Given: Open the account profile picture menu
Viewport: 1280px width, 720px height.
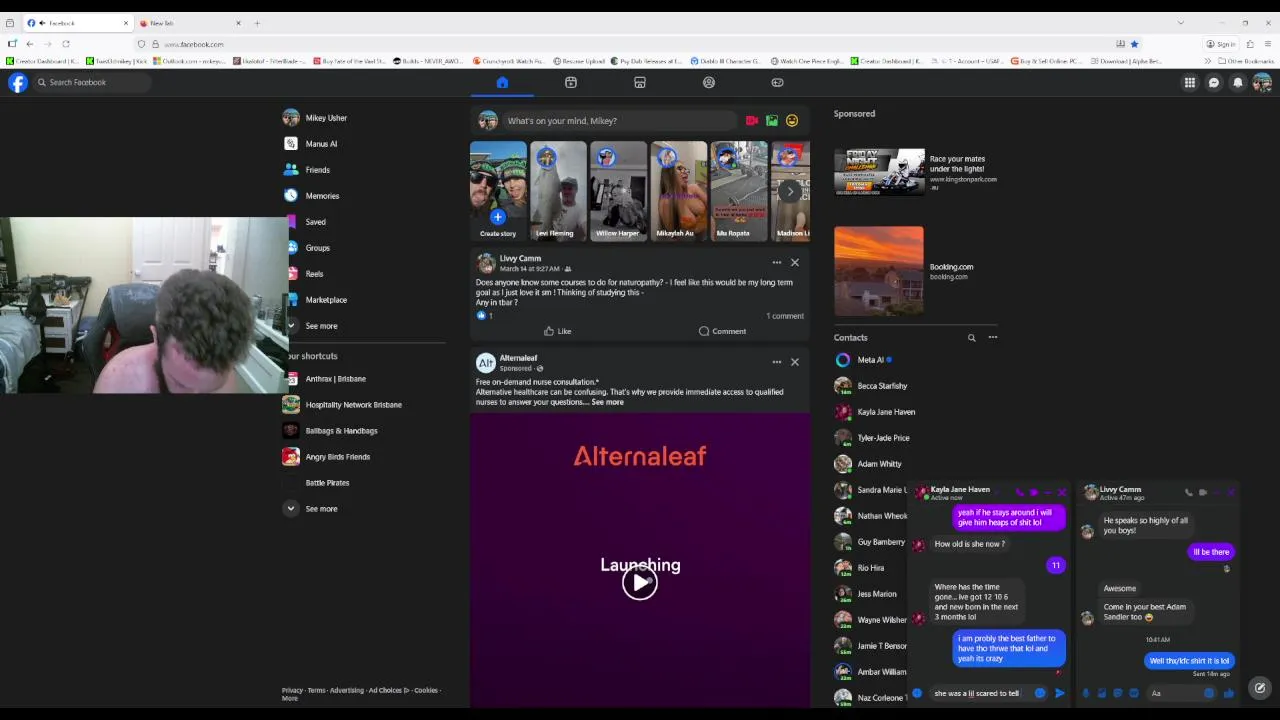Looking at the screenshot, I should (x=1262, y=83).
